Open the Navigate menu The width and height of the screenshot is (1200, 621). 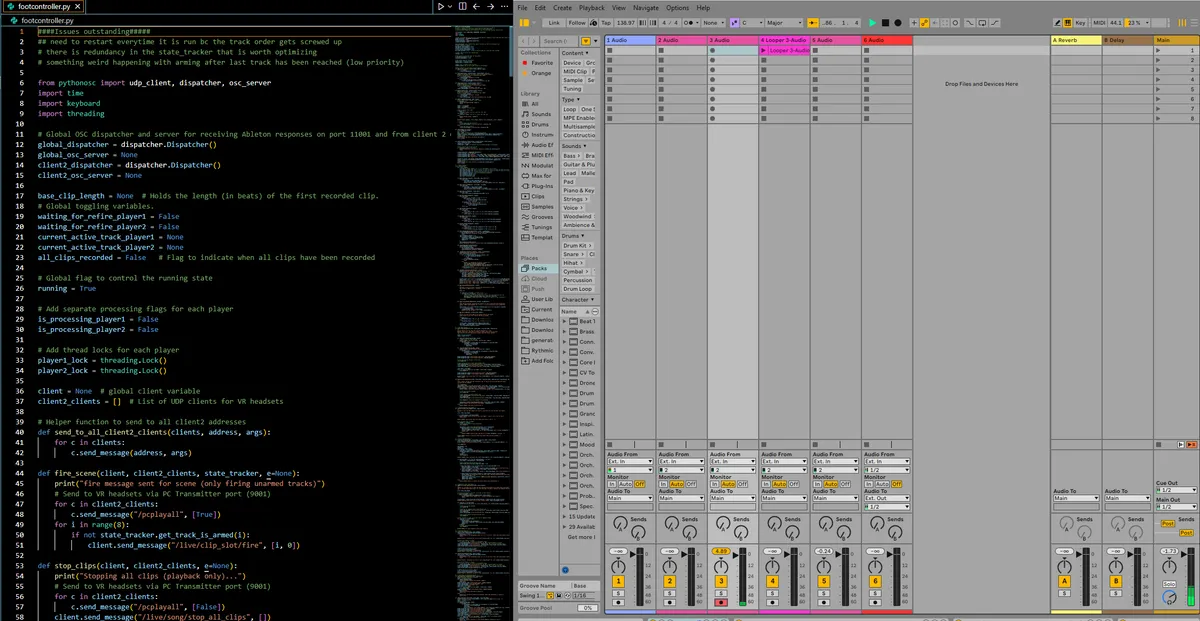tap(646, 8)
